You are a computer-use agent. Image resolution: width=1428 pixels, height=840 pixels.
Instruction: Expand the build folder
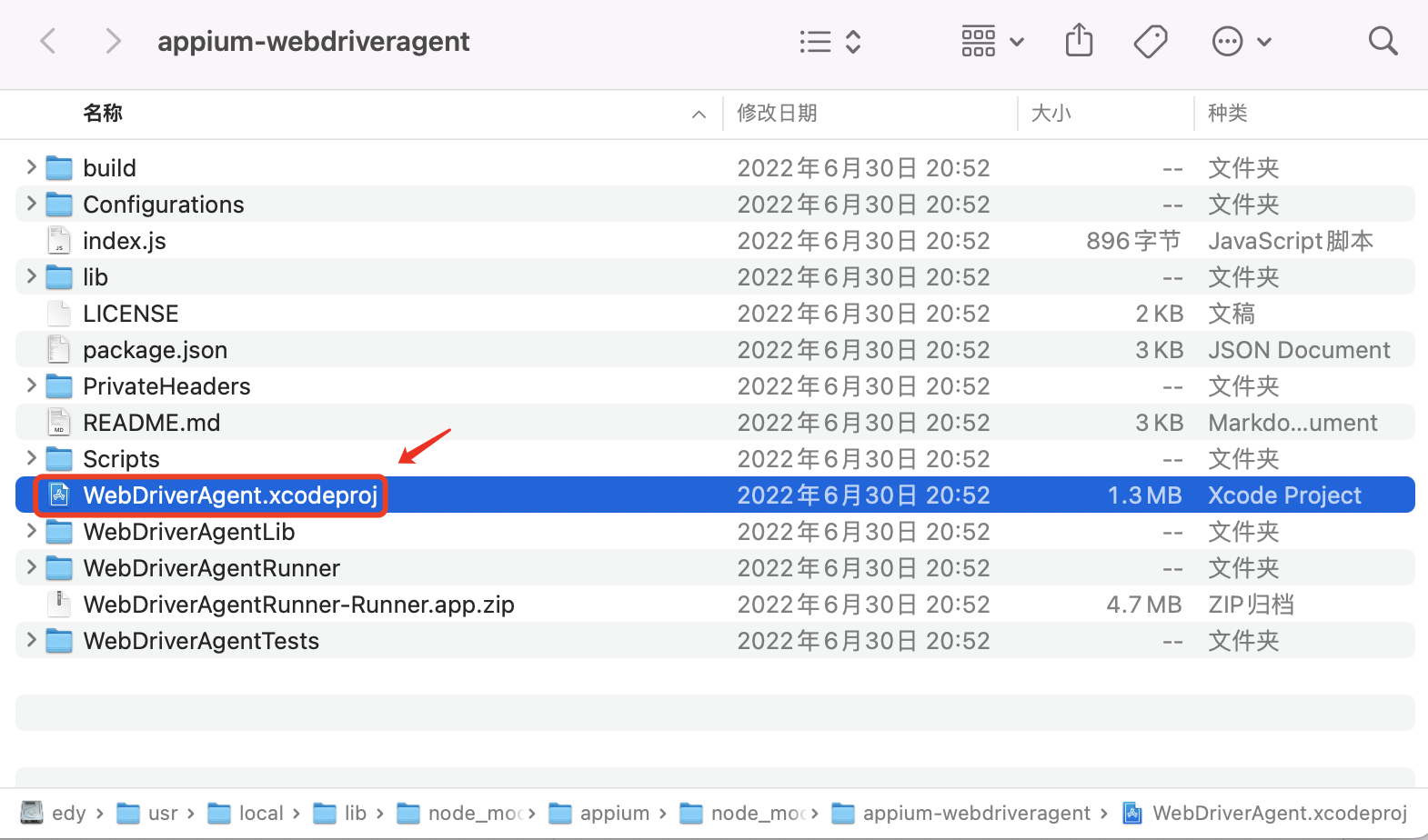[31, 167]
